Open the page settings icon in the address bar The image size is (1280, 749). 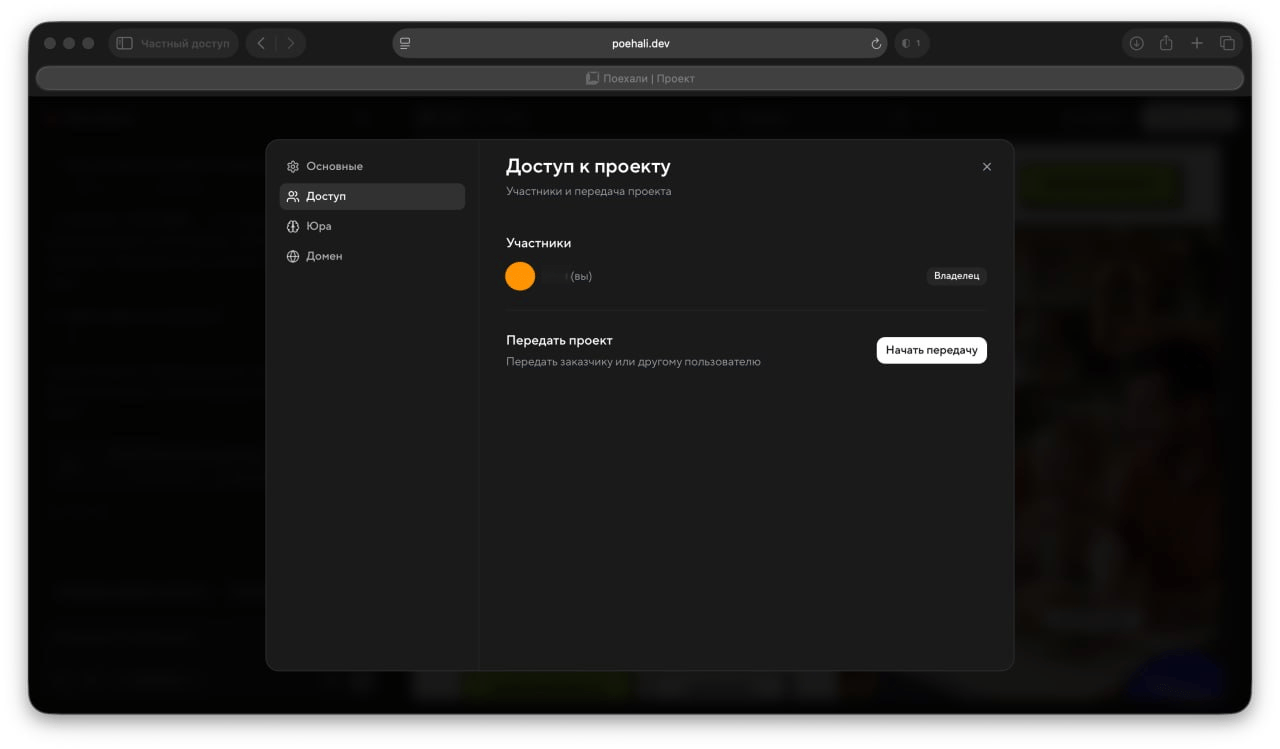click(x=405, y=43)
